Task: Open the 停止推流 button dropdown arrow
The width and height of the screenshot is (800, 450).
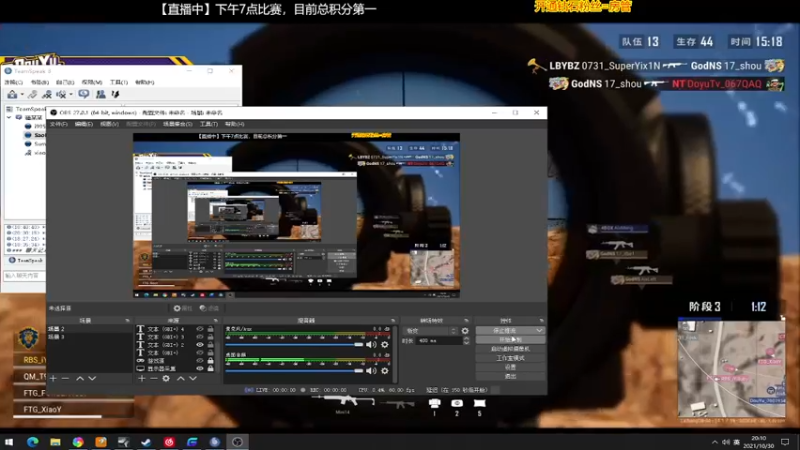Action: pyautogui.click(x=539, y=331)
